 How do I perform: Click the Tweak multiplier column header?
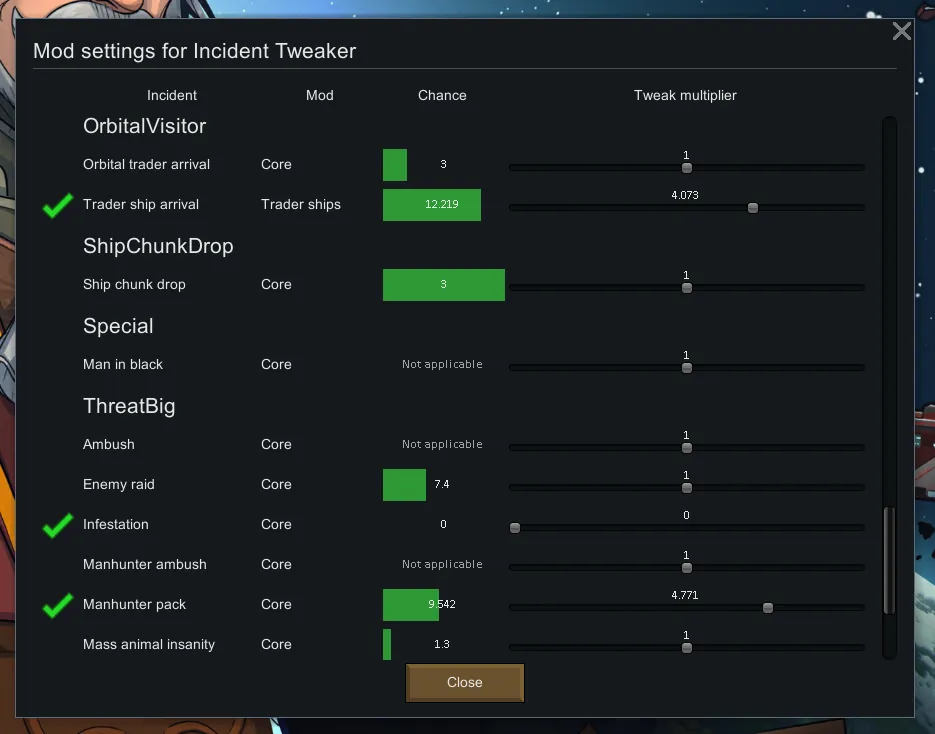coord(685,96)
